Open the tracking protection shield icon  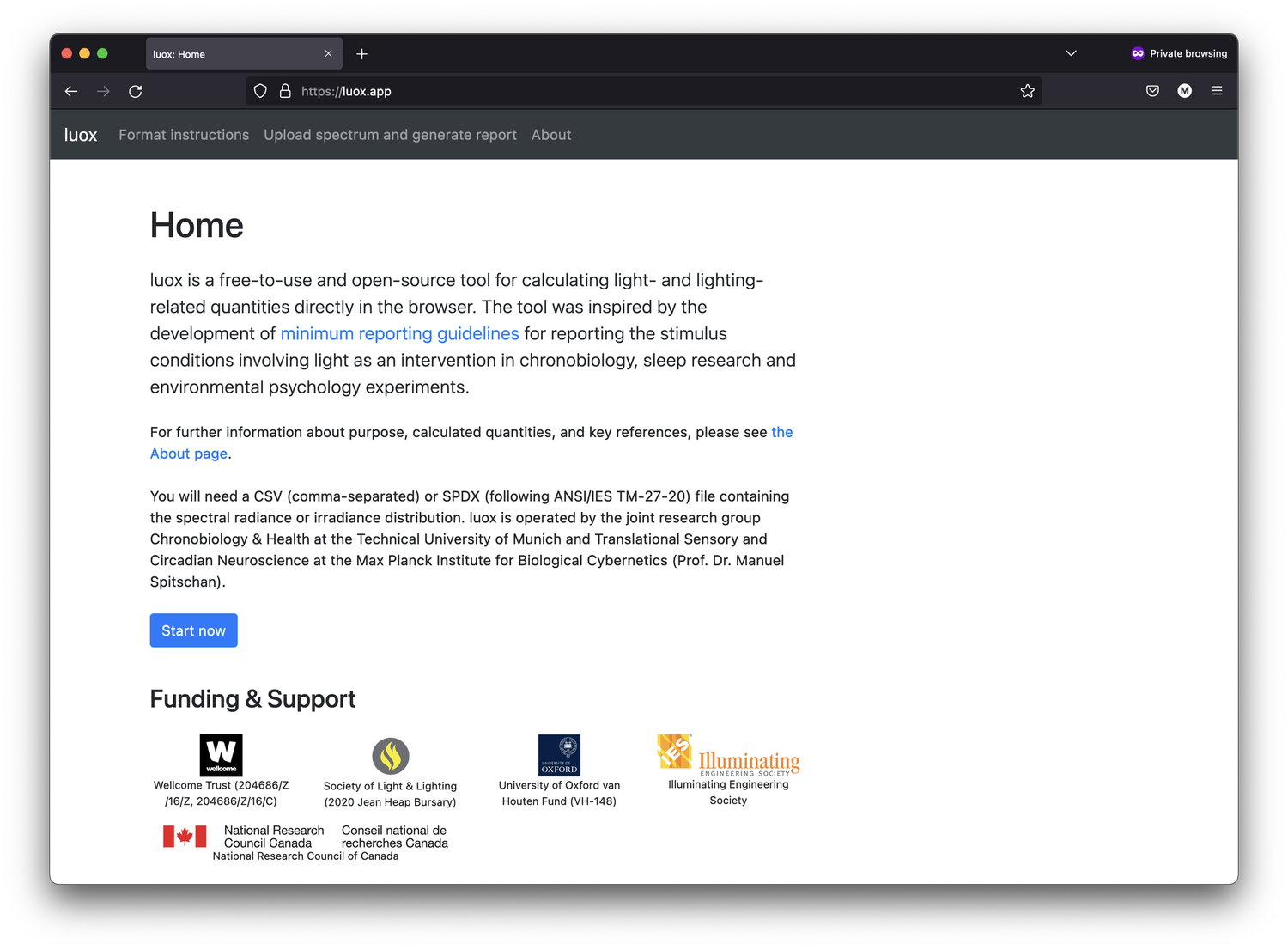(260, 91)
